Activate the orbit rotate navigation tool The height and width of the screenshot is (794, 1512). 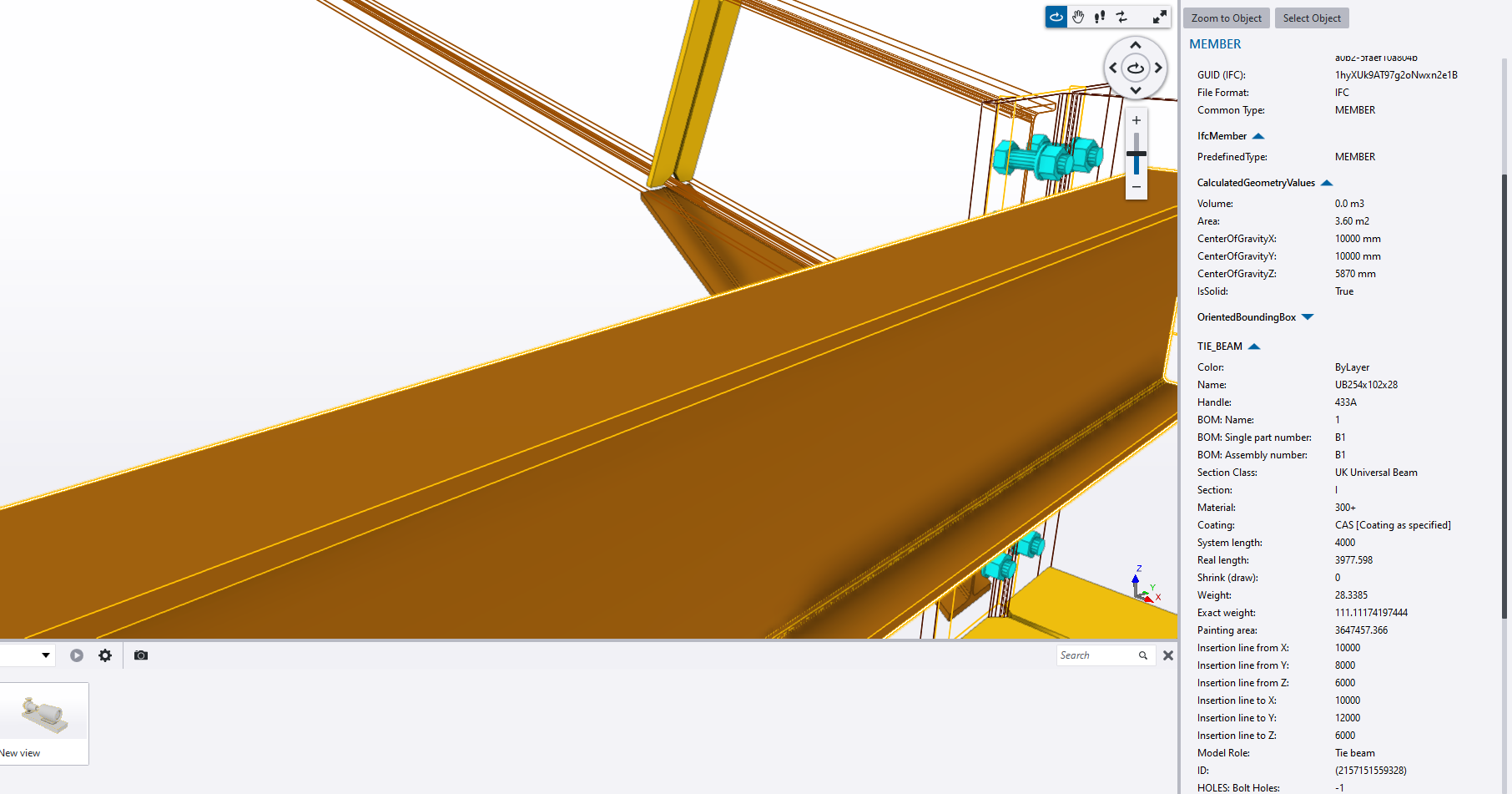point(1056,17)
